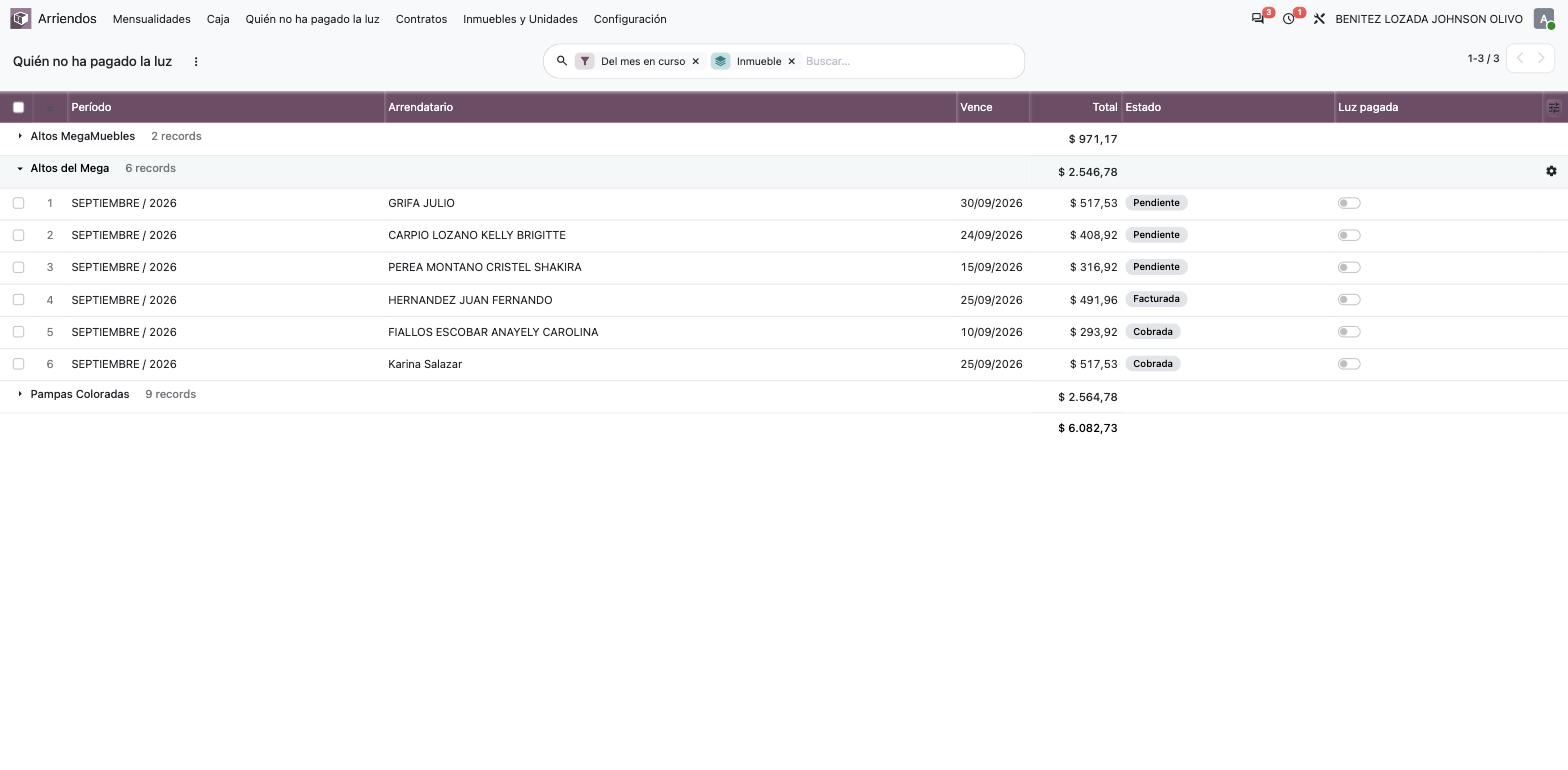
Task: Check the GRIFA JULIO row checkbox
Action: 18,203
